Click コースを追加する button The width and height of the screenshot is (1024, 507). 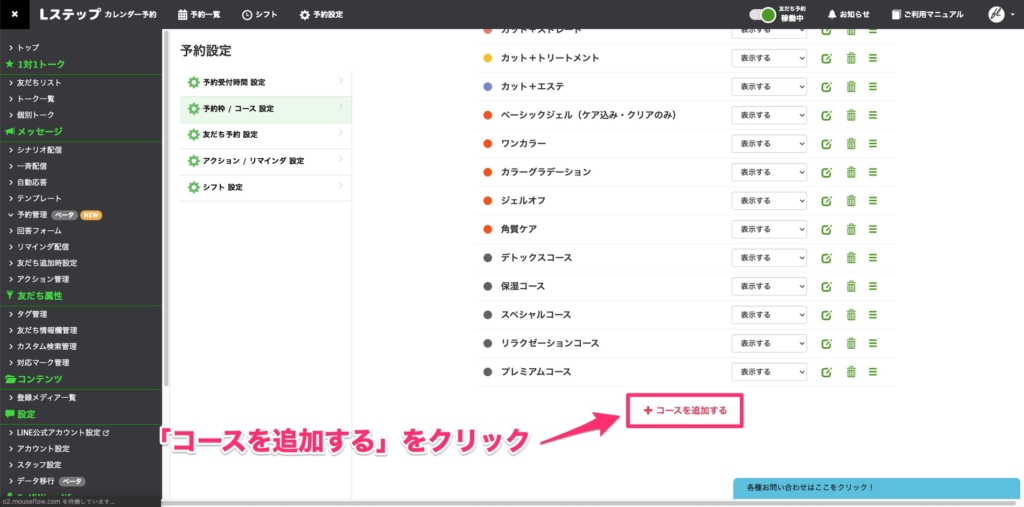[x=684, y=410]
